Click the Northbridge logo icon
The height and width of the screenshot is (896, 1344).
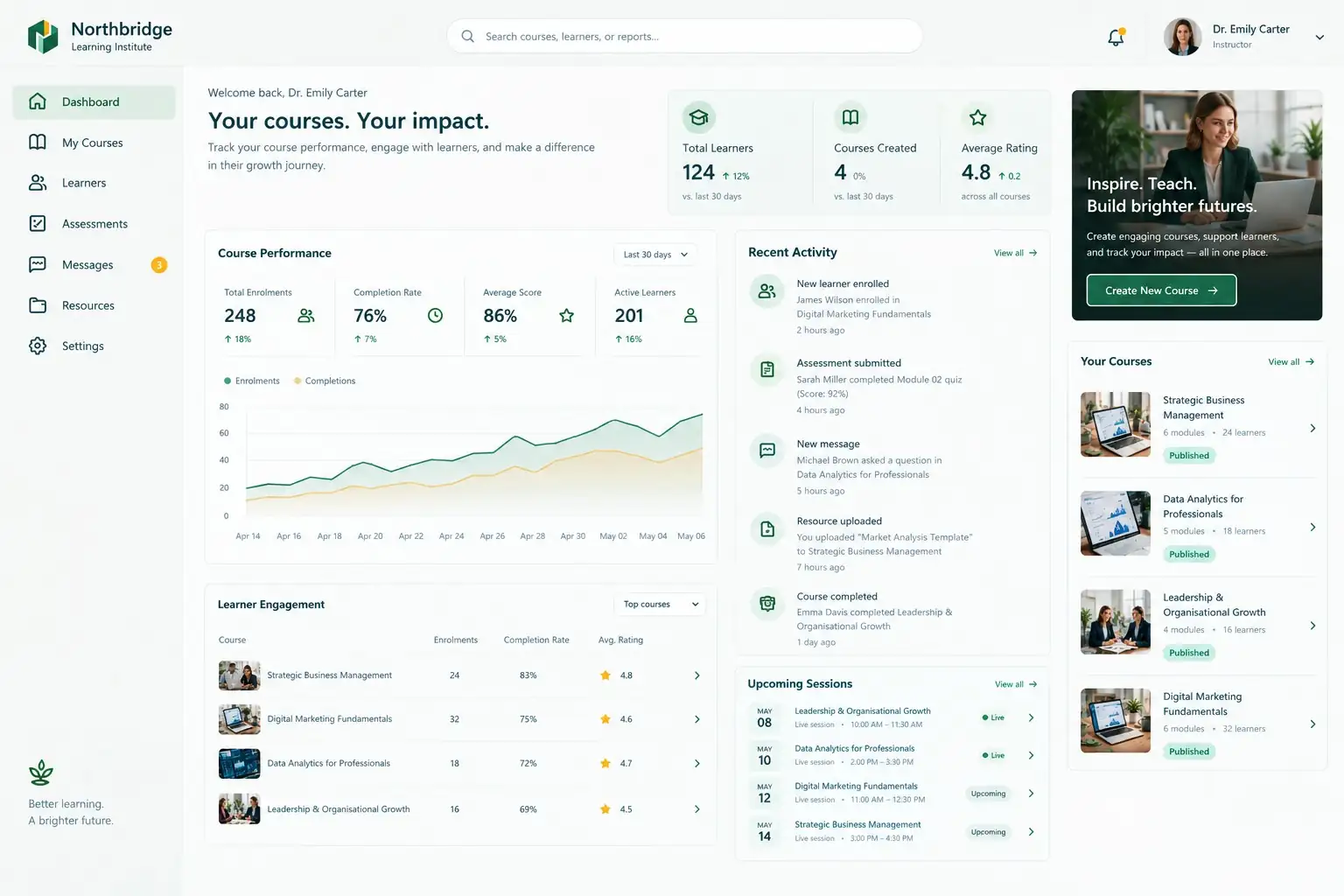[x=43, y=37]
